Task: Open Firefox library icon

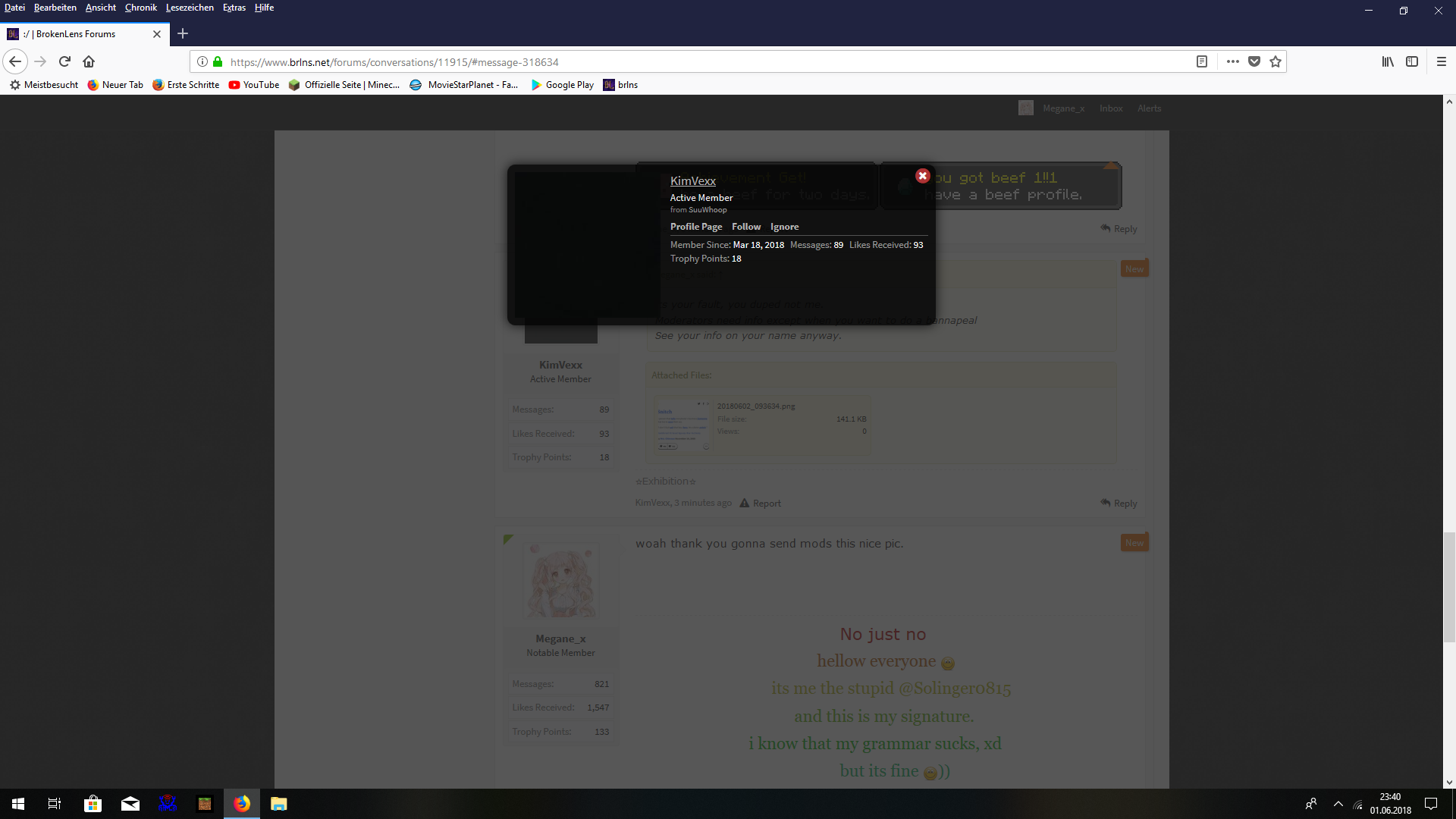Action: tap(1388, 61)
